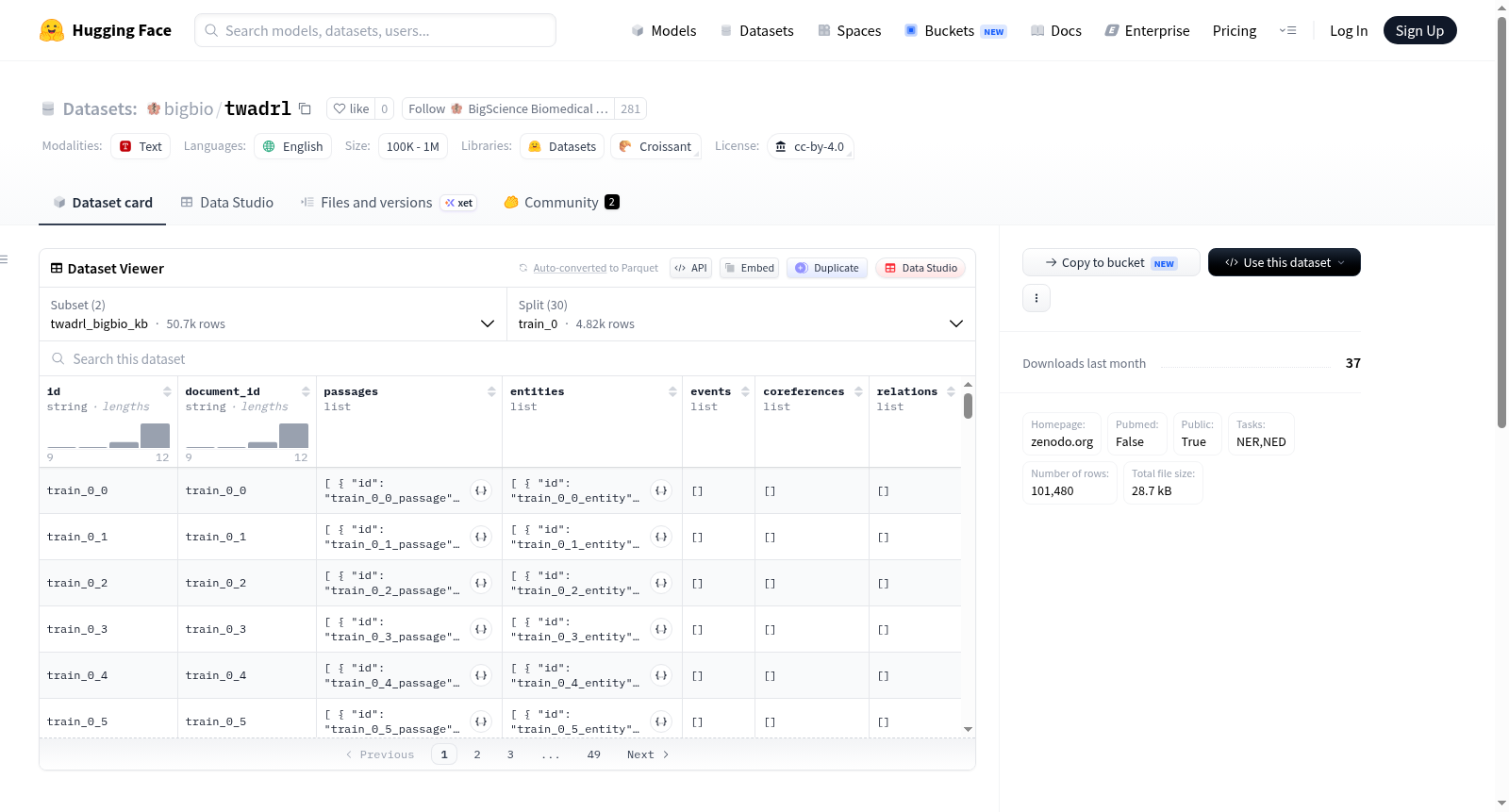Expand the train_0_0 passages cell JSON
This screenshot has width=1509, height=812.
coord(481,490)
